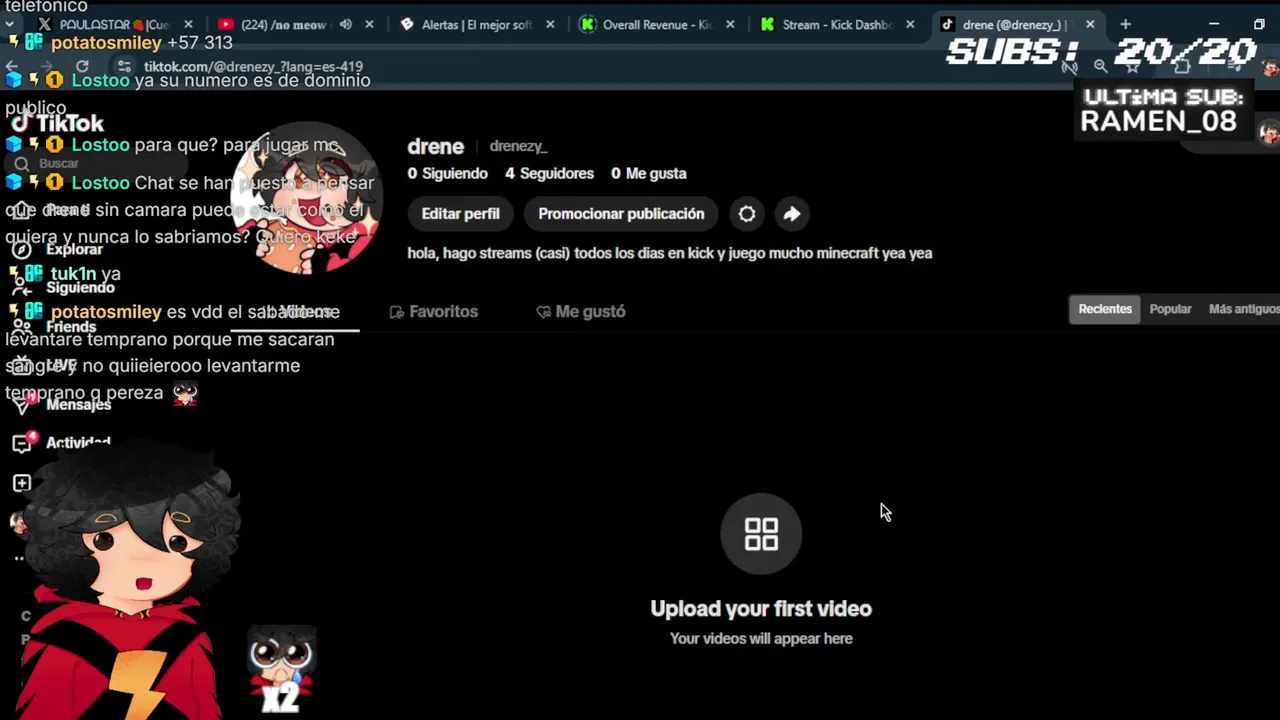The width and height of the screenshot is (1280, 720).
Task: Click Promocionar publicación button
Action: coord(621,214)
